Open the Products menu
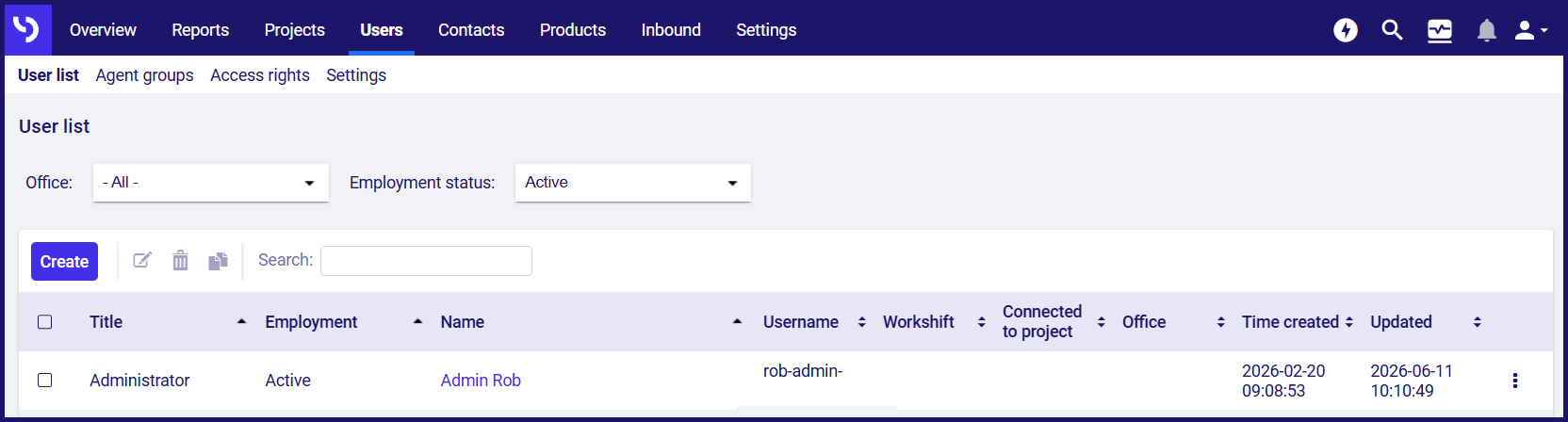The height and width of the screenshot is (422, 1568). click(573, 30)
